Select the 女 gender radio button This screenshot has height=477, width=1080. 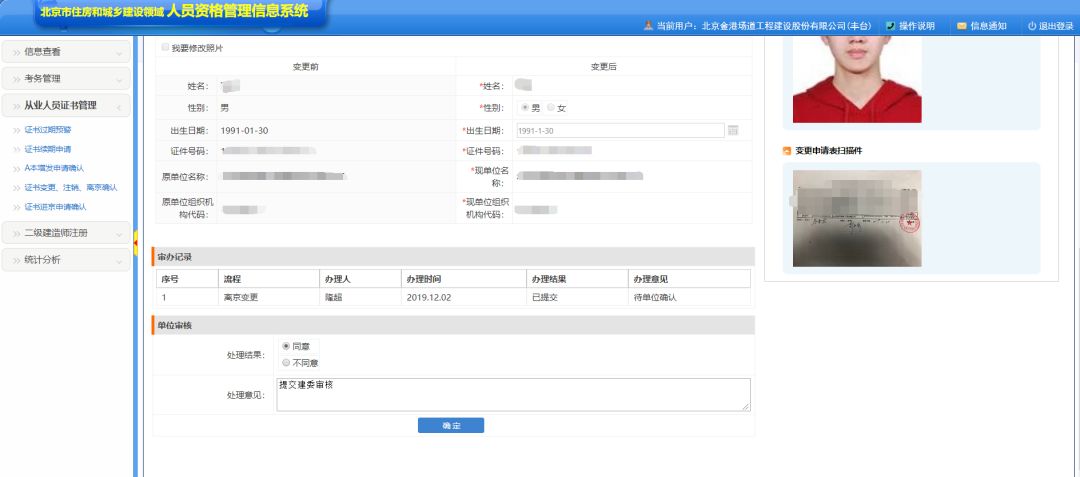550,108
